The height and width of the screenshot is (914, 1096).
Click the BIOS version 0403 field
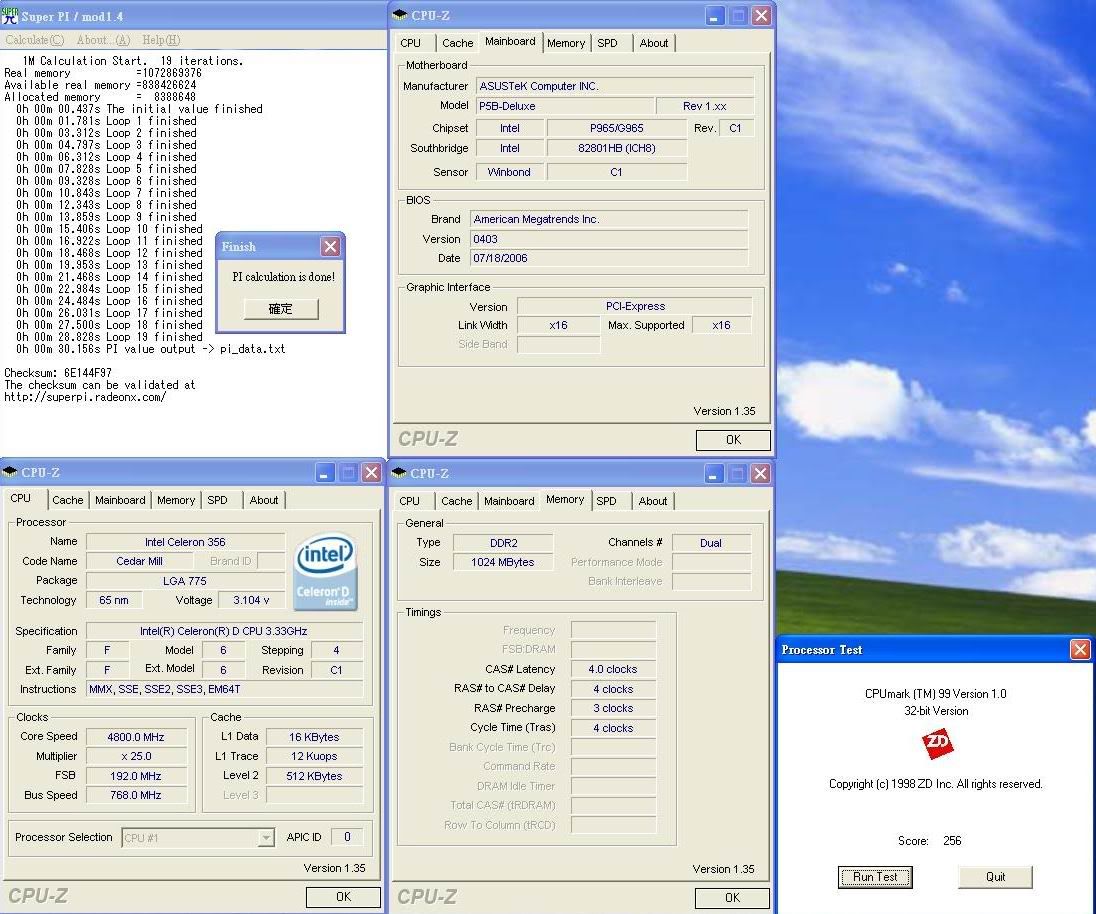pos(609,239)
